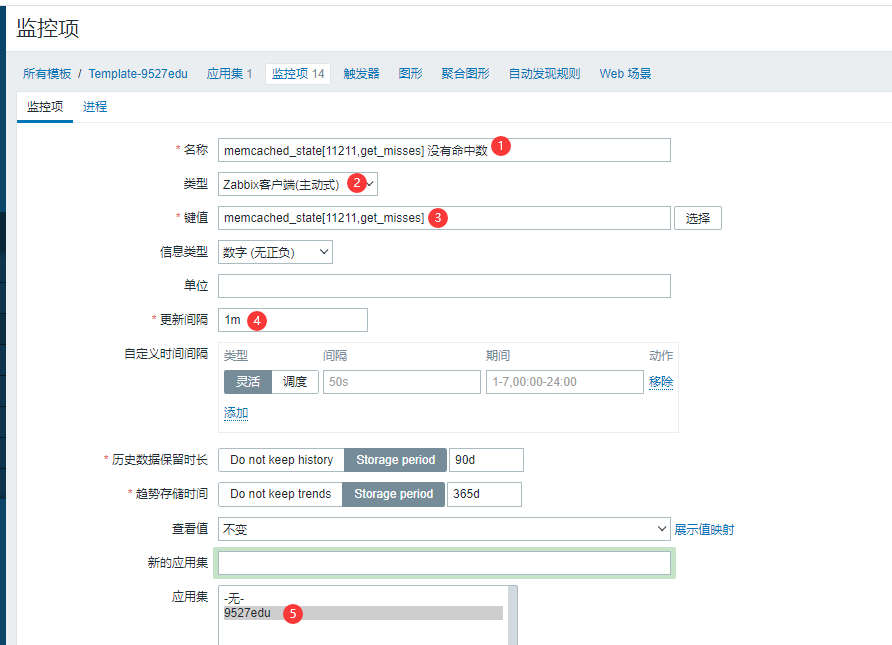Image resolution: width=892 pixels, height=645 pixels.
Task: Open the 查看值 dropdown
Action: coord(444,529)
